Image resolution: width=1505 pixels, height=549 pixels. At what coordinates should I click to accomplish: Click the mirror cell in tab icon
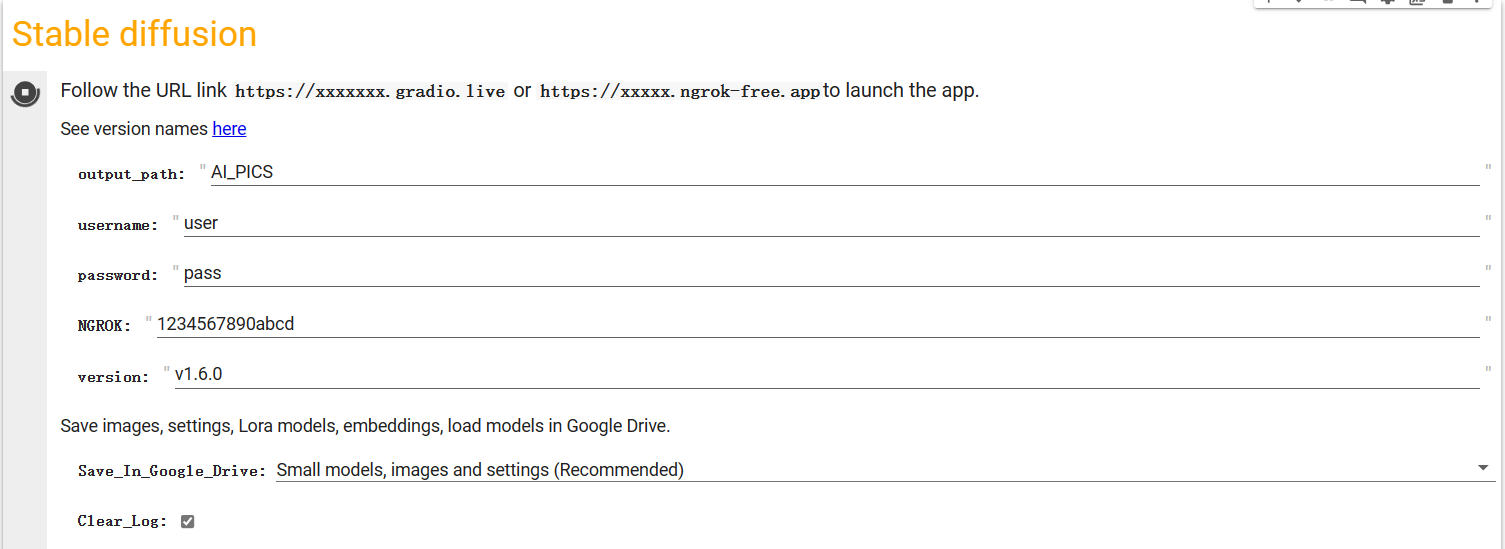point(1417,1)
